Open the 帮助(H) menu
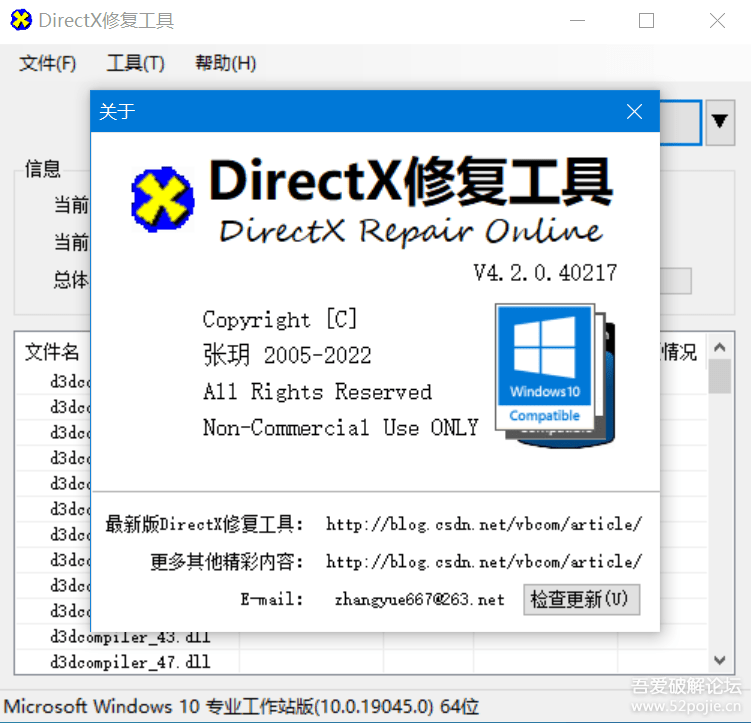751x723 pixels. click(x=226, y=63)
